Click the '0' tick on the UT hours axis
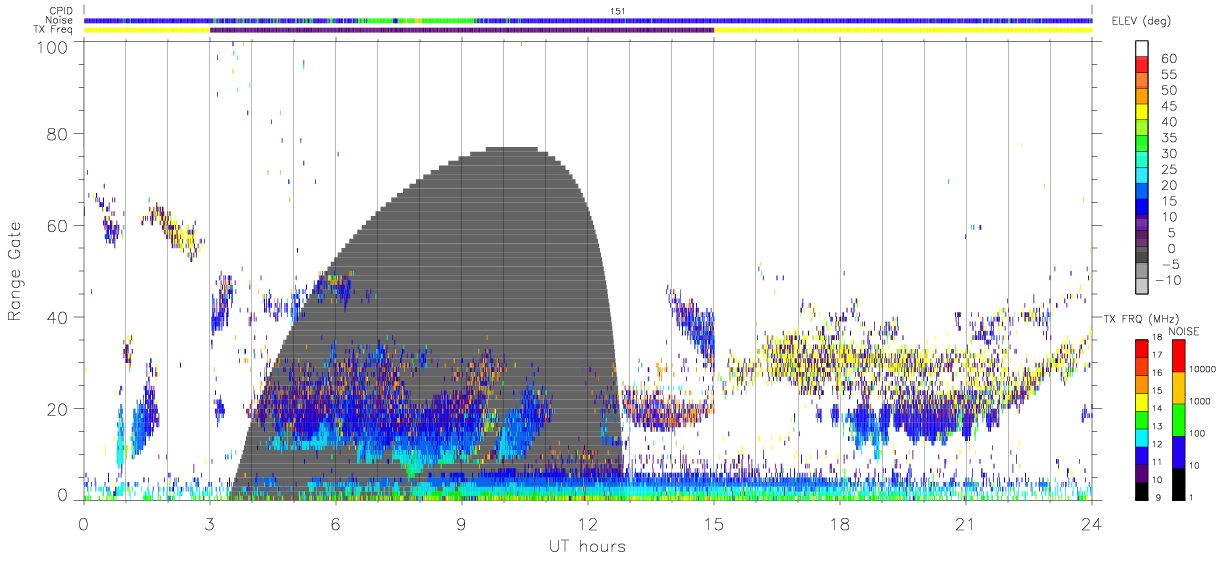This screenshot has height=567, width=1228. [x=84, y=522]
